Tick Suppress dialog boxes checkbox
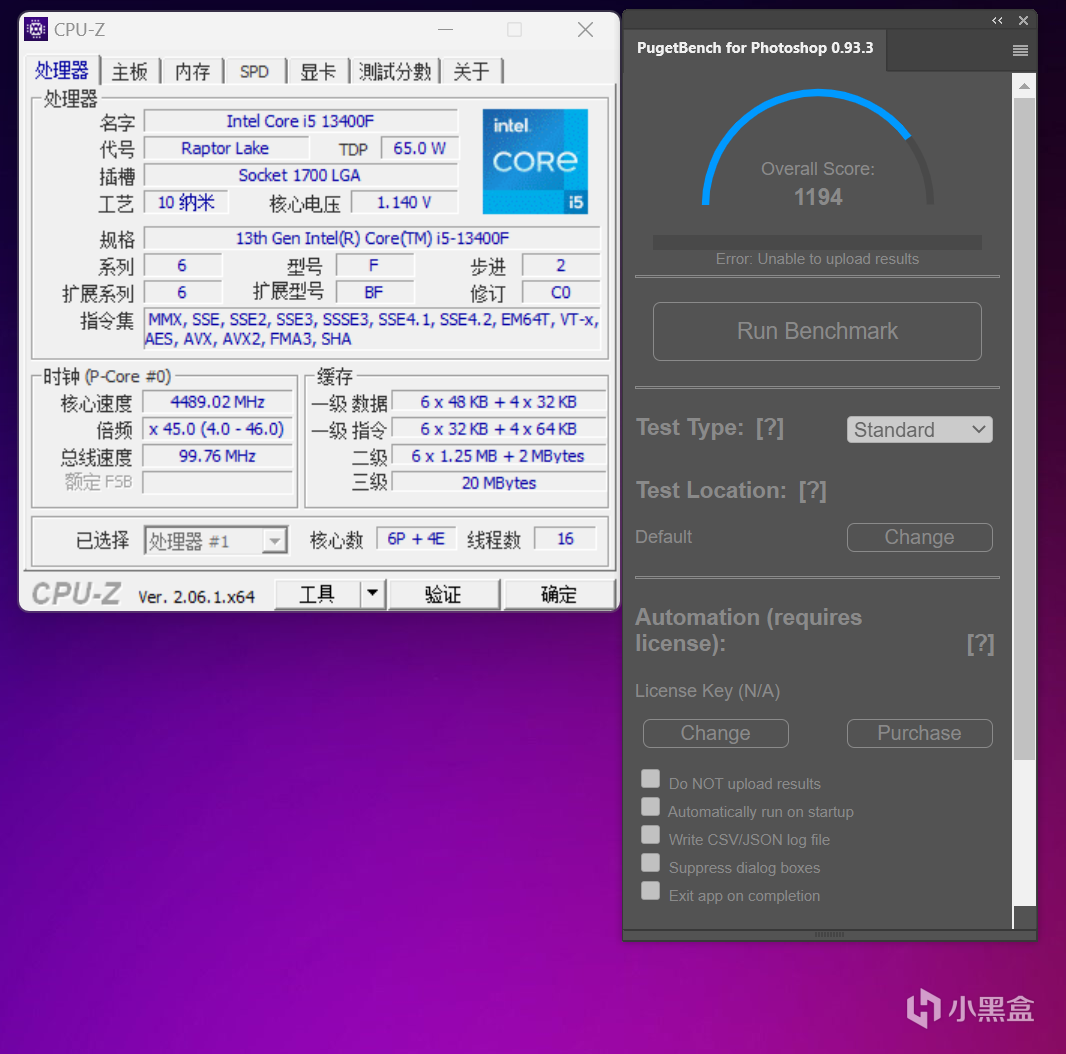The width and height of the screenshot is (1066, 1054). 651,862
